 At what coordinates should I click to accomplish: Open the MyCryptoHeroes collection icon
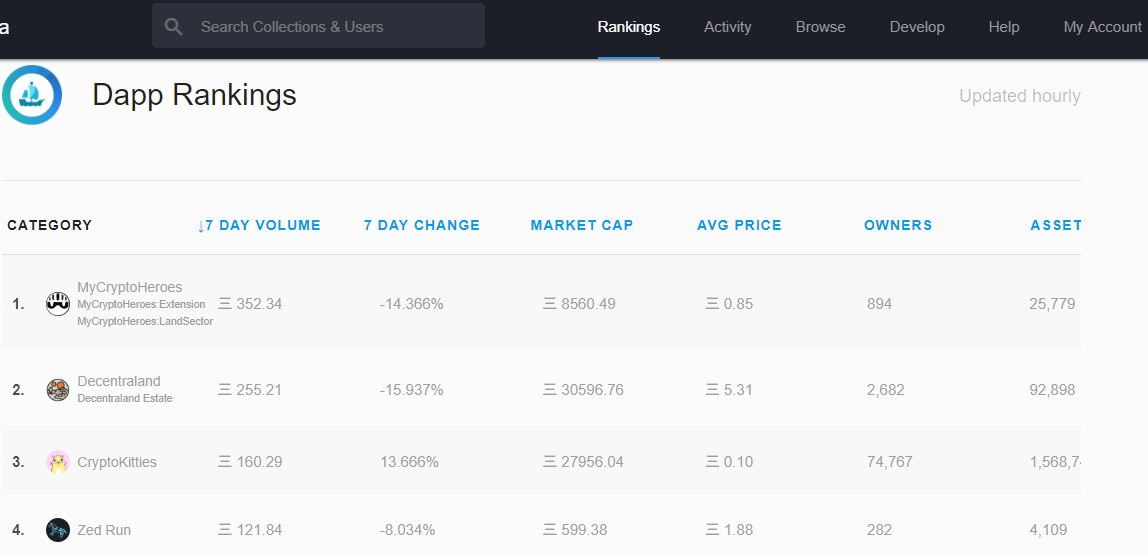coord(58,304)
